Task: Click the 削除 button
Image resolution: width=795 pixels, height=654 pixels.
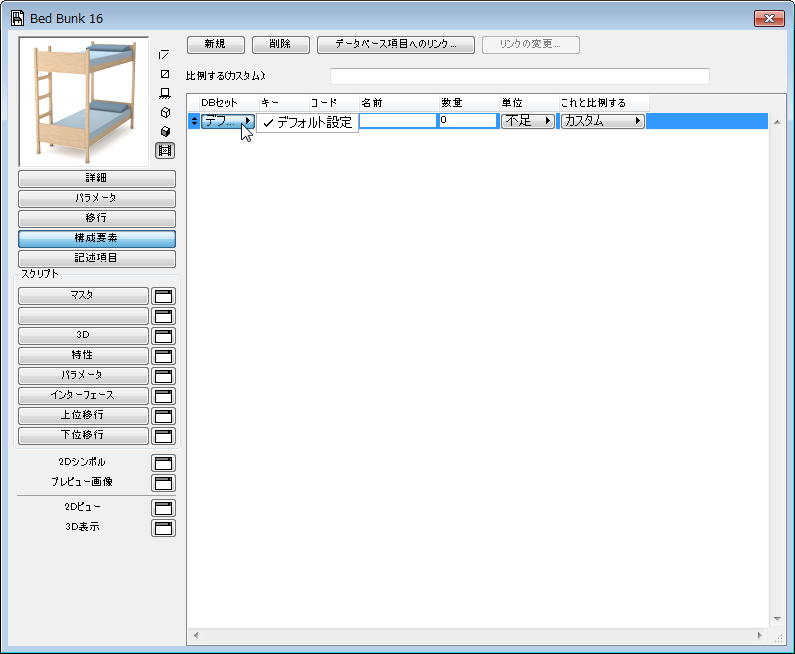Action: click(x=280, y=44)
